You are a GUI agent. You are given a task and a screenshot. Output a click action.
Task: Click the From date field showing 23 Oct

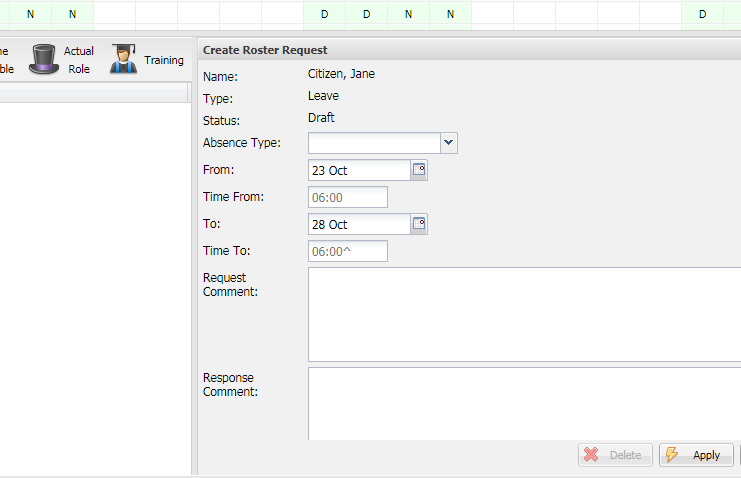click(x=359, y=170)
